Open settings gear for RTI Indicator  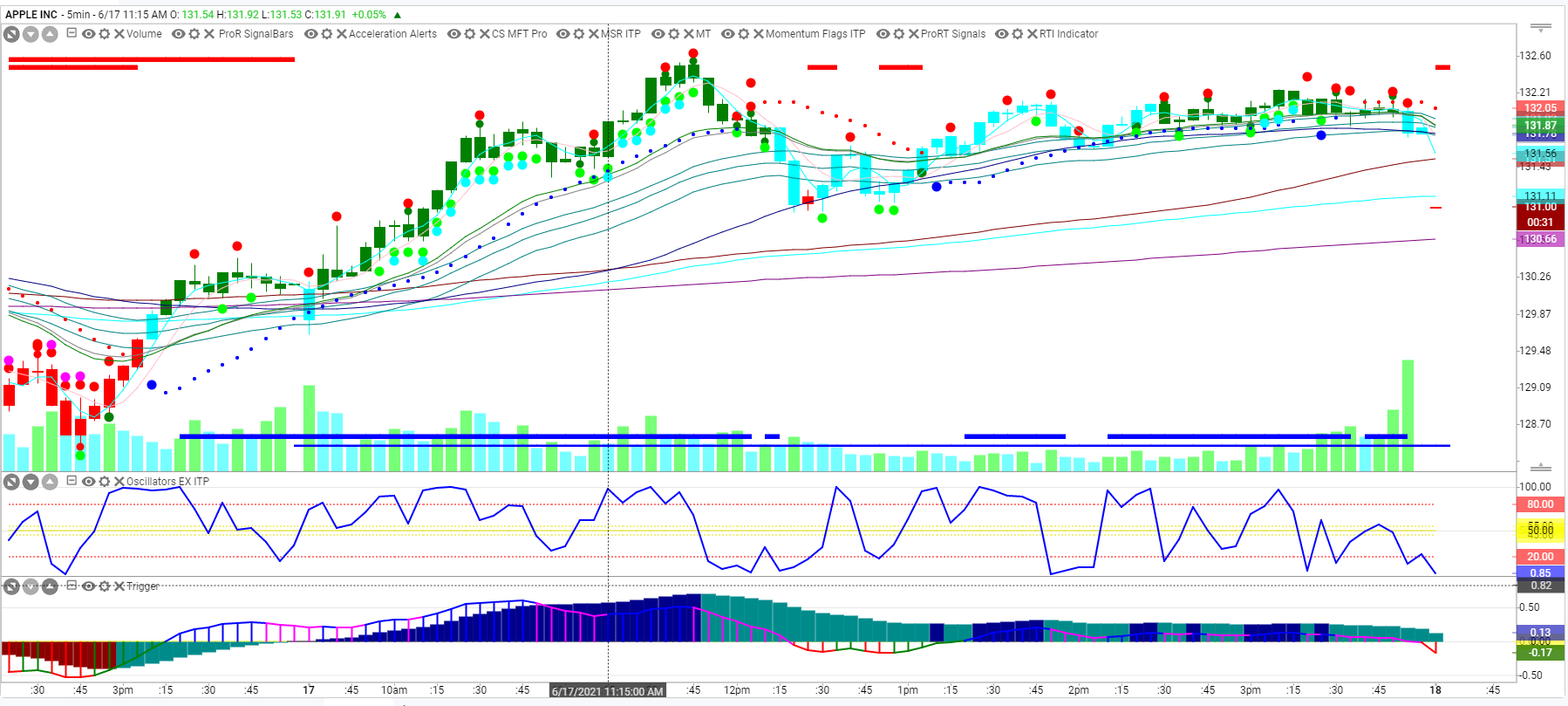tap(1018, 34)
